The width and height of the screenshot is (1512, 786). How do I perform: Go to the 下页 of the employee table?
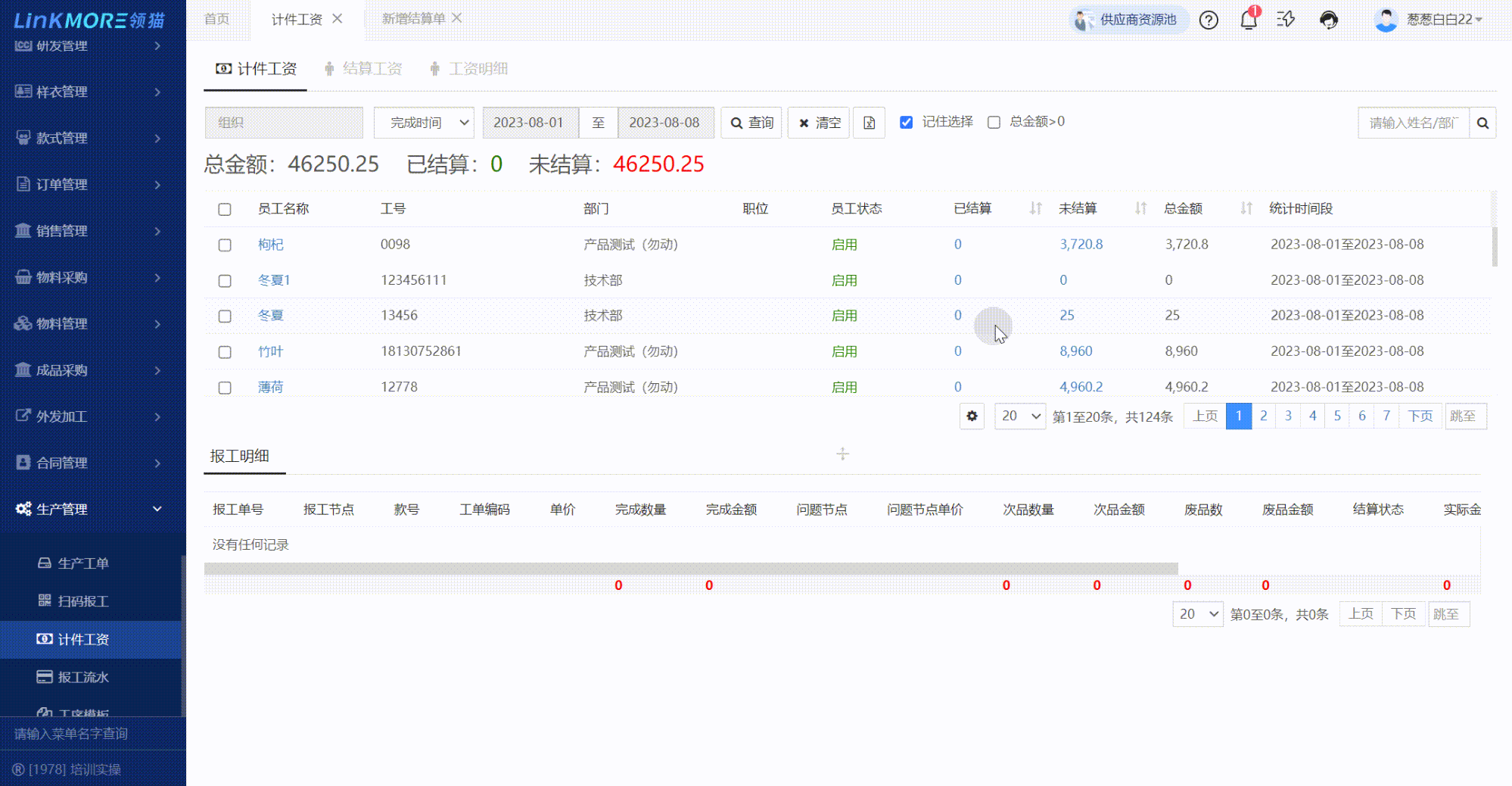click(1420, 416)
